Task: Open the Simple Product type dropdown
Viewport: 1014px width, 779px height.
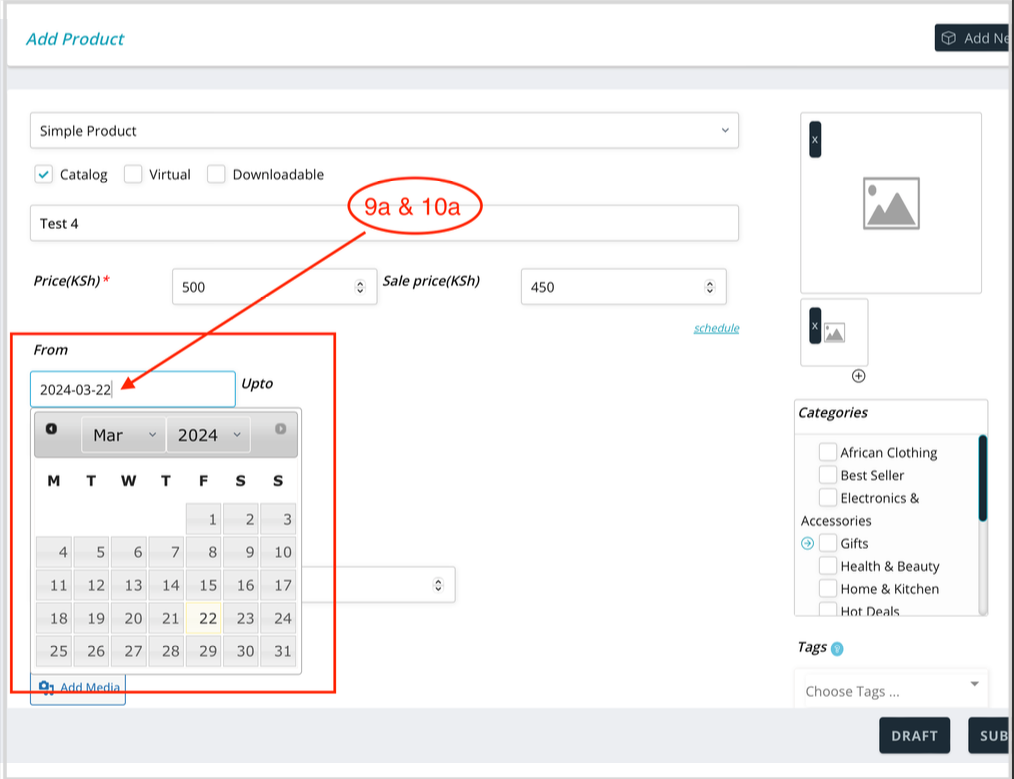Action: (384, 131)
